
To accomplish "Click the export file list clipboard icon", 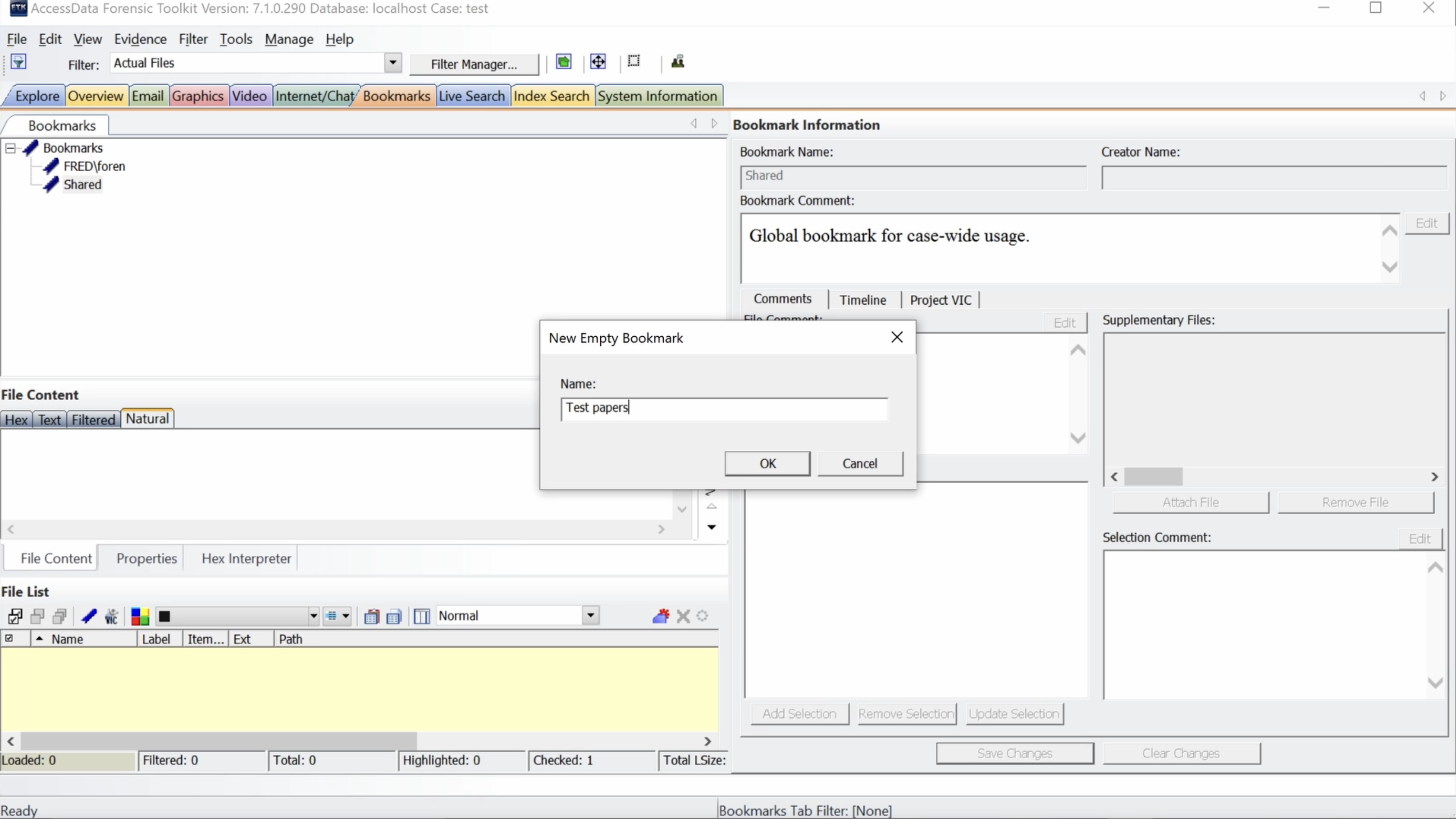I will [371, 616].
